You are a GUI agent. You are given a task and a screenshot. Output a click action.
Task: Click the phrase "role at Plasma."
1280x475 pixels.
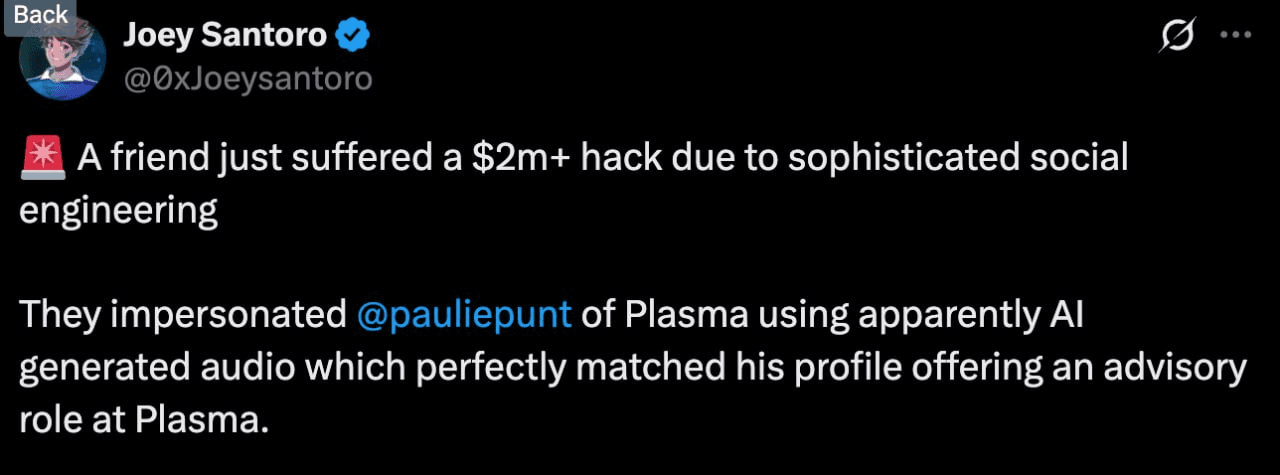pyautogui.click(x=145, y=420)
